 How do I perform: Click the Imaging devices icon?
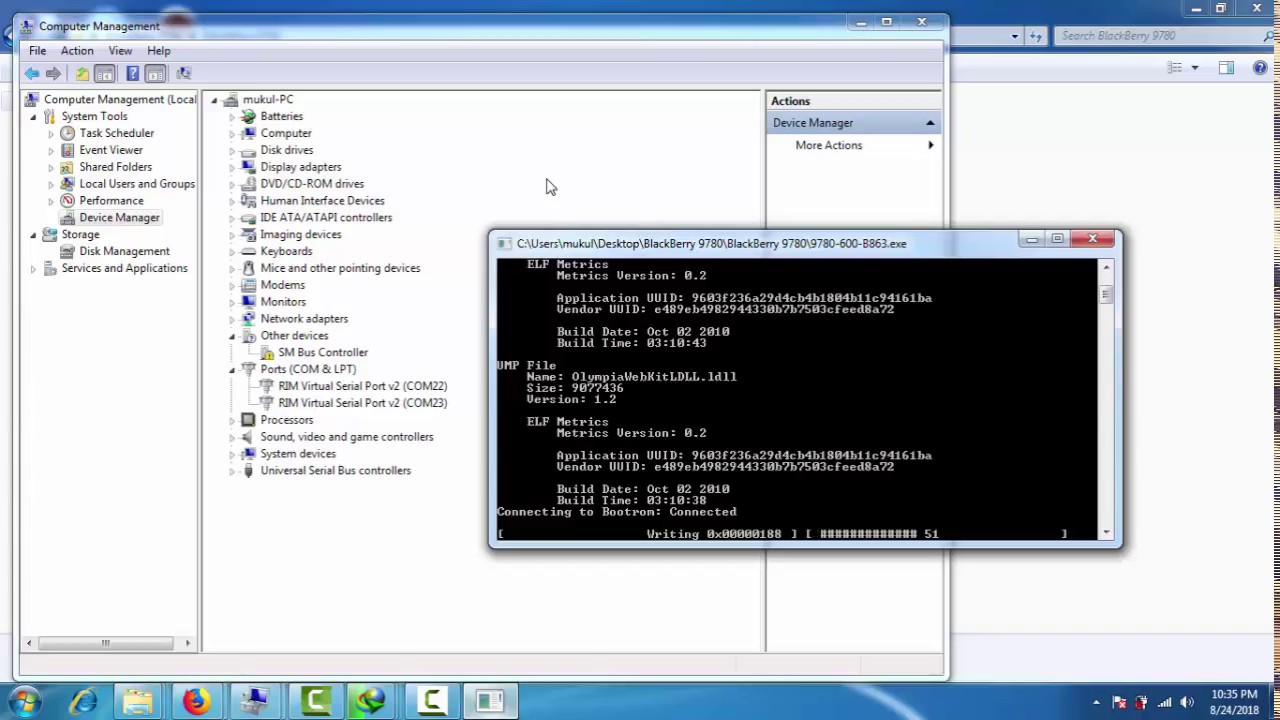248,234
